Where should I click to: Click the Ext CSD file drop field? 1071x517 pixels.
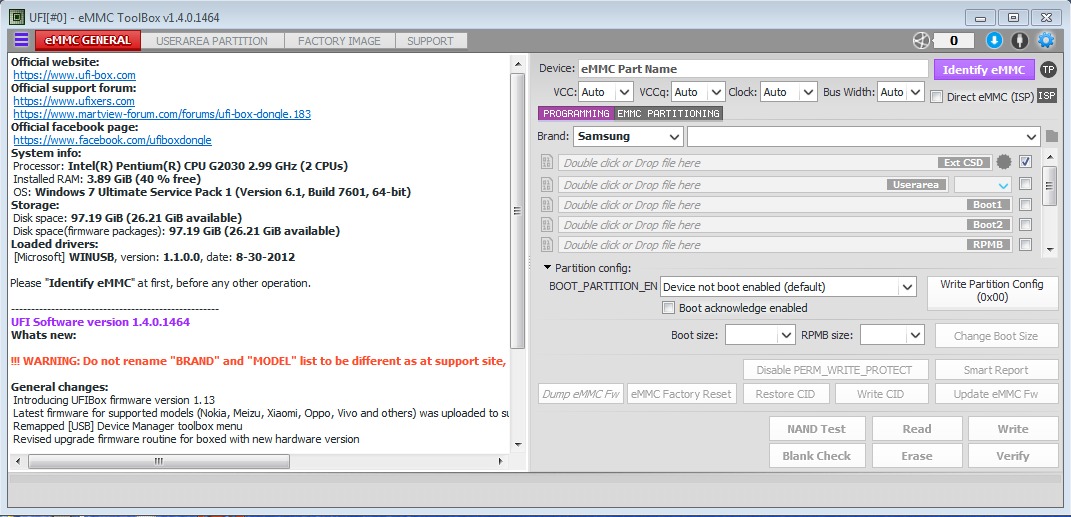pyautogui.click(x=775, y=162)
